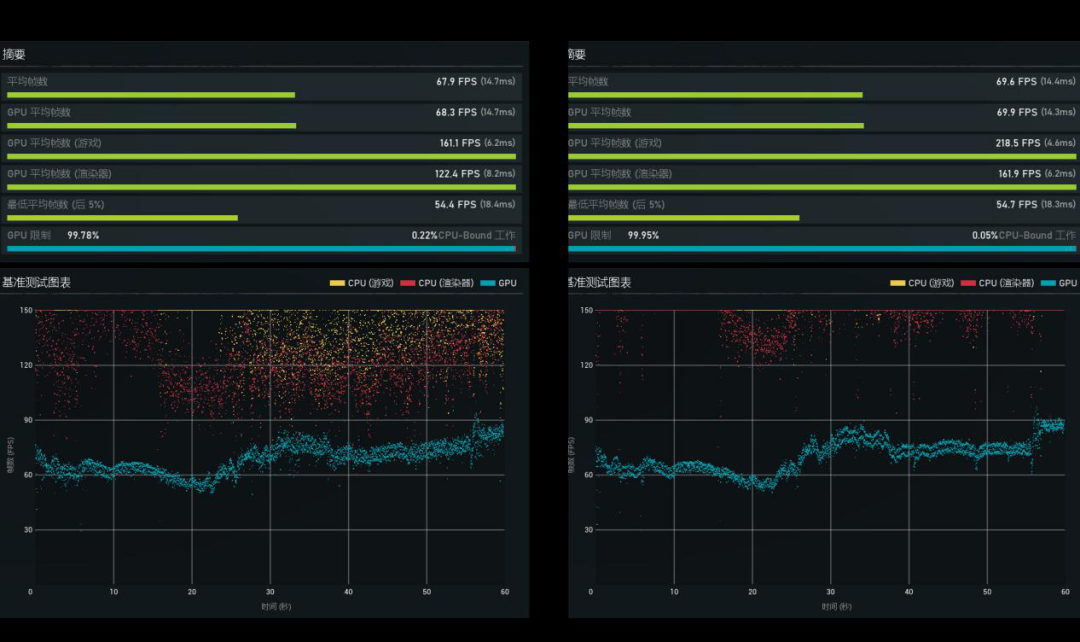Click the 18.3ms value next to 54.7 FPS
This screenshot has width=1080, height=642.
pyautogui.click(x=1058, y=205)
